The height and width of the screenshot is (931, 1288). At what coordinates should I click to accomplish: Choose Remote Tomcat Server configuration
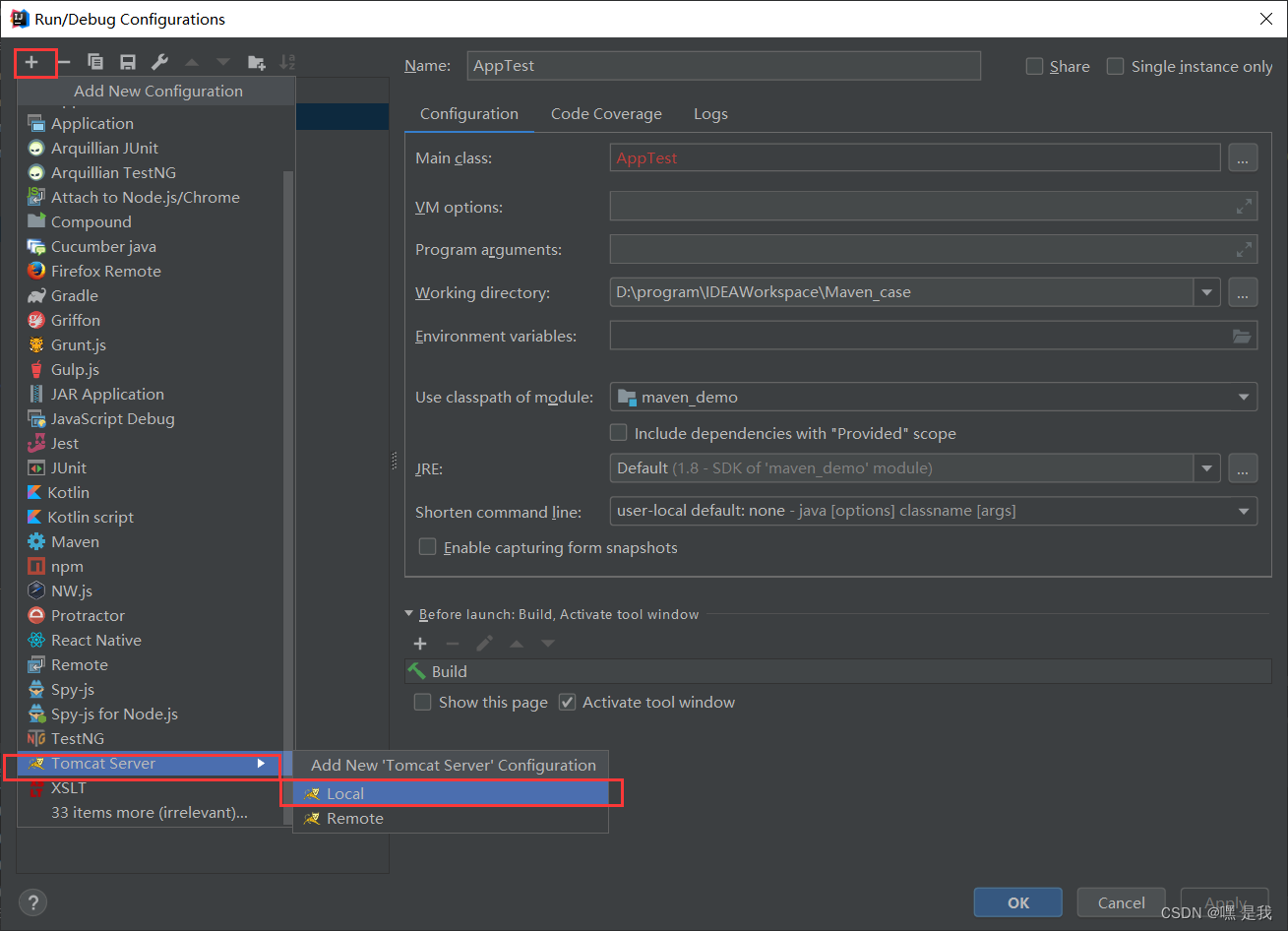(451, 819)
